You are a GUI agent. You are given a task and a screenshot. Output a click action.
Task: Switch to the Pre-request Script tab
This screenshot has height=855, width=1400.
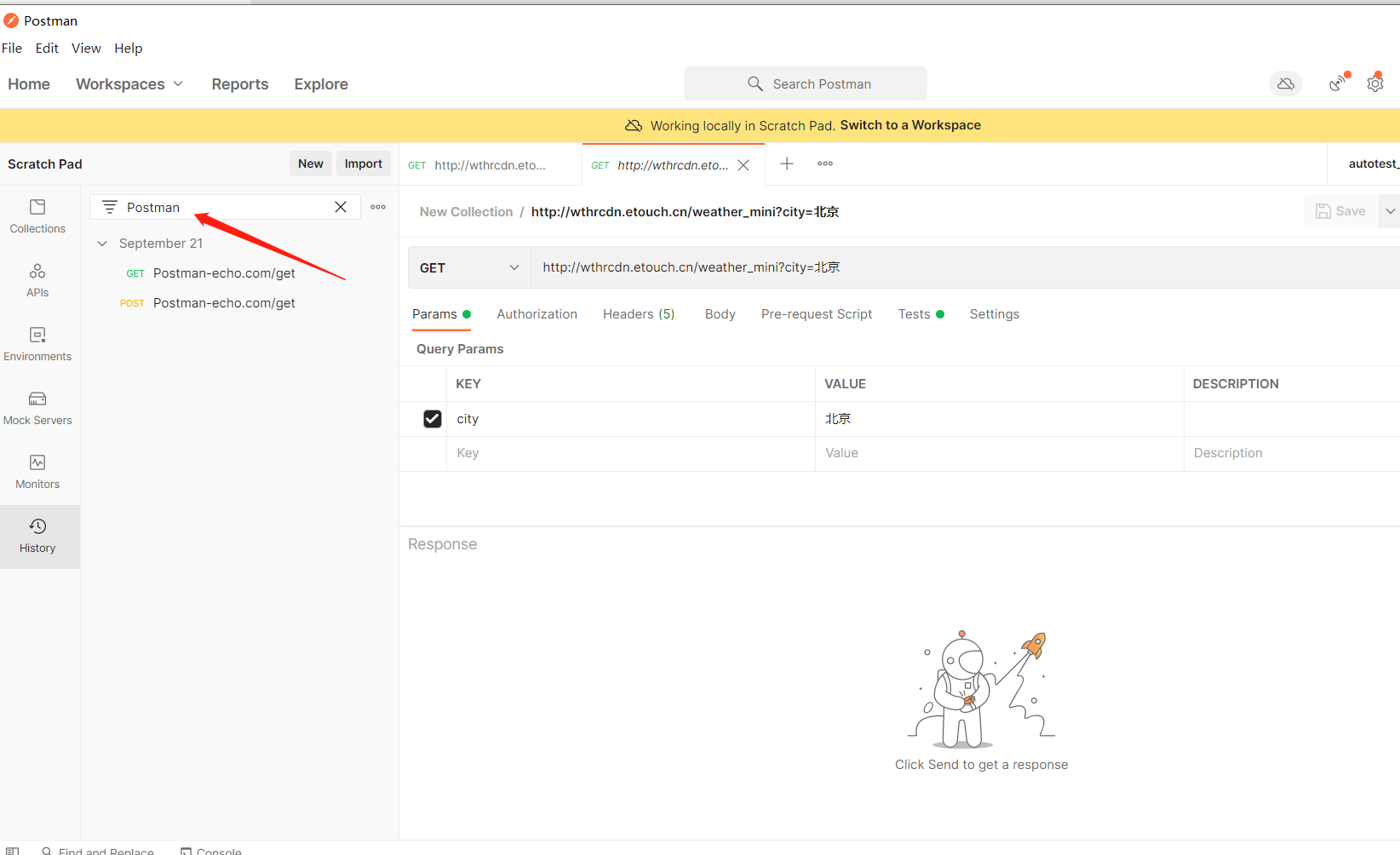pos(817,314)
